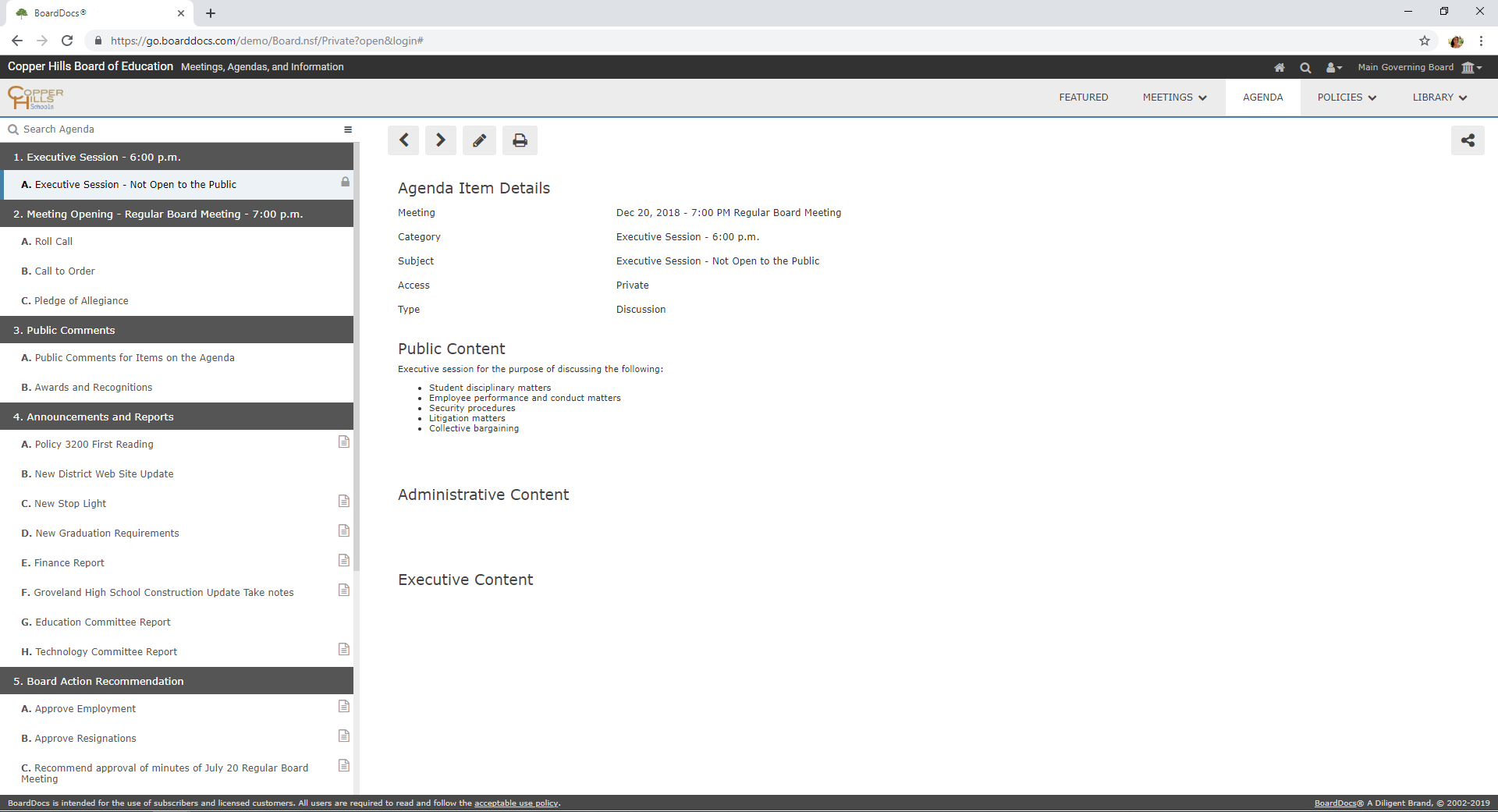Viewport: 1498px width, 812px height.
Task: Go to previous agenda item arrow
Action: (x=403, y=140)
